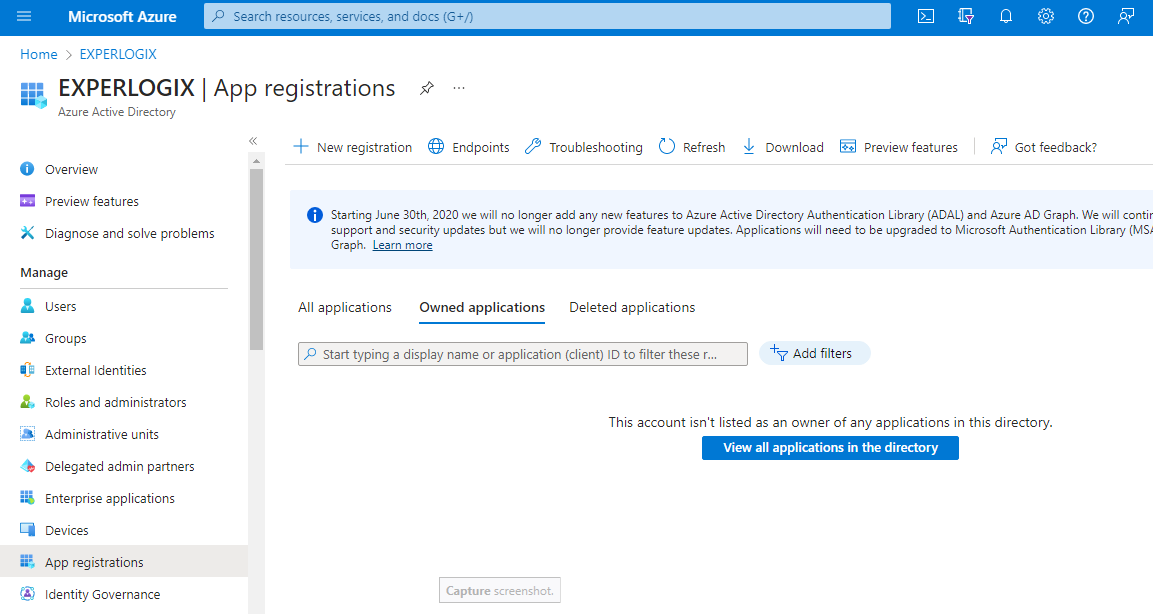Open Cloud Shell icon
Viewport: 1153px width, 614px height.
click(x=926, y=16)
